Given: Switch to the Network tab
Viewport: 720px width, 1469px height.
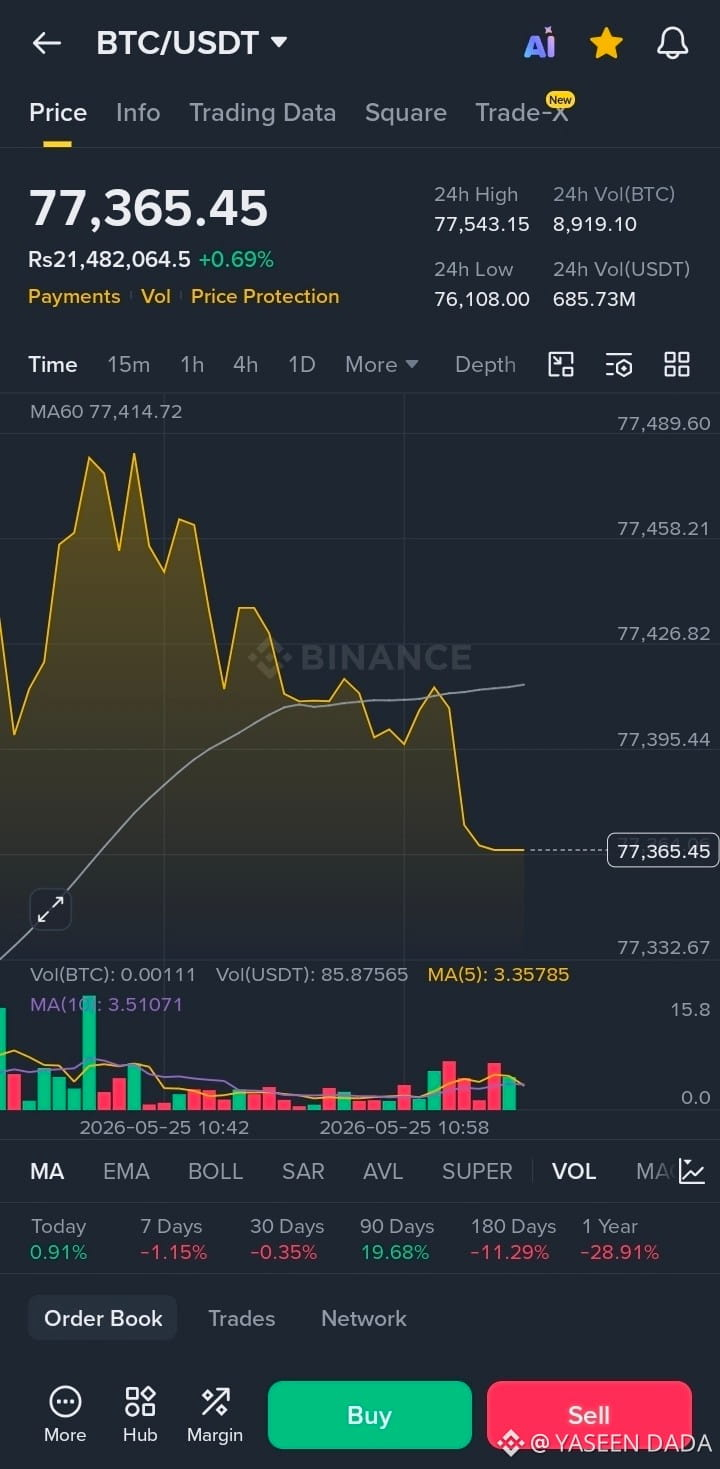Looking at the screenshot, I should click(x=364, y=1318).
